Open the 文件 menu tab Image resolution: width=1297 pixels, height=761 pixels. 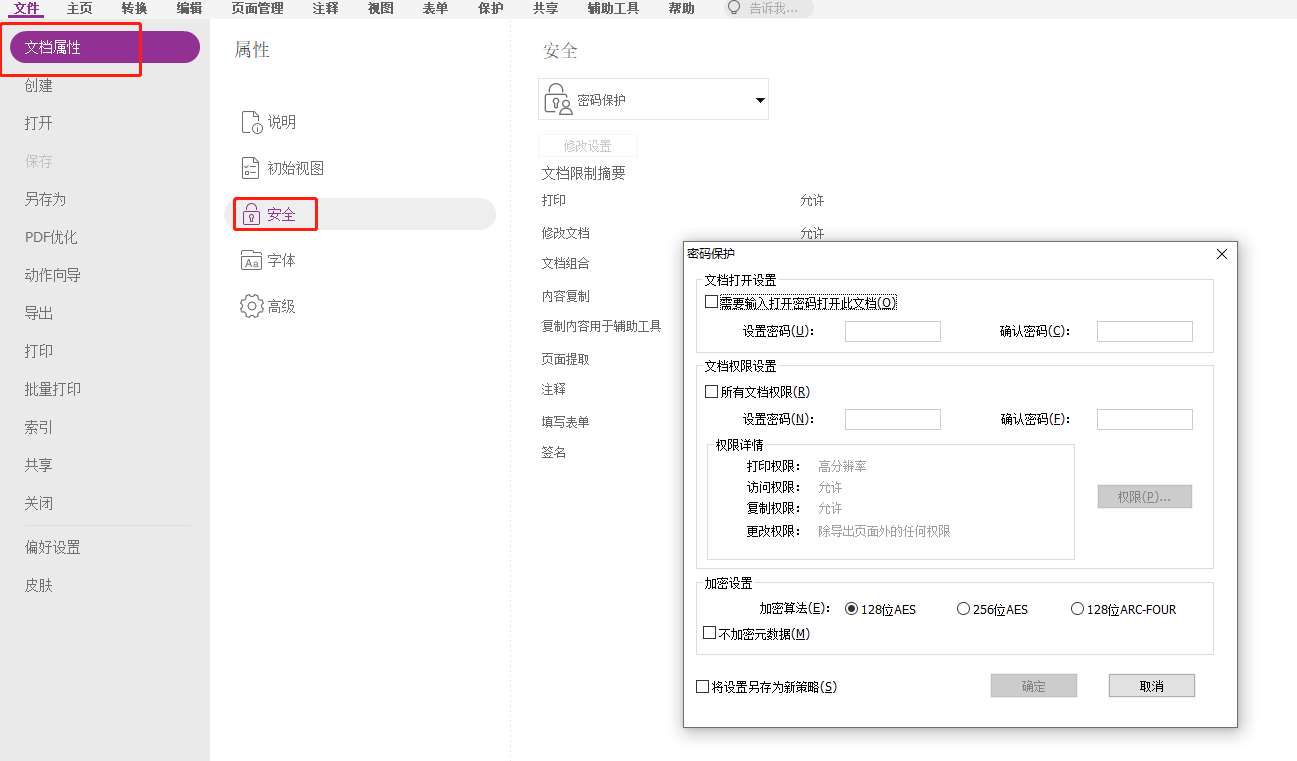pyautogui.click(x=27, y=8)
